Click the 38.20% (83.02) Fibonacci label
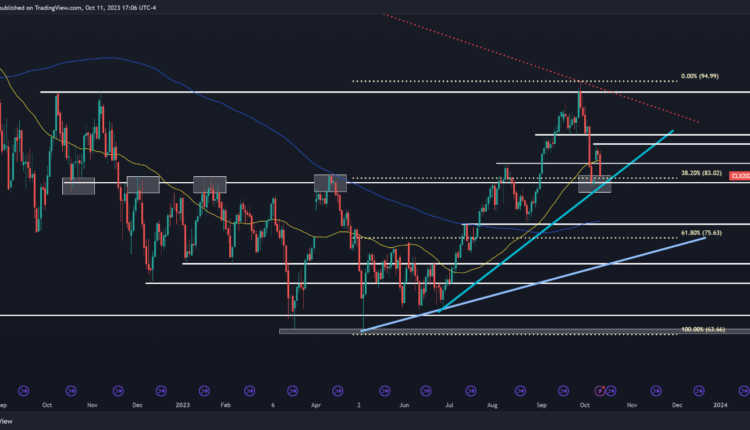 pos(702,173)
